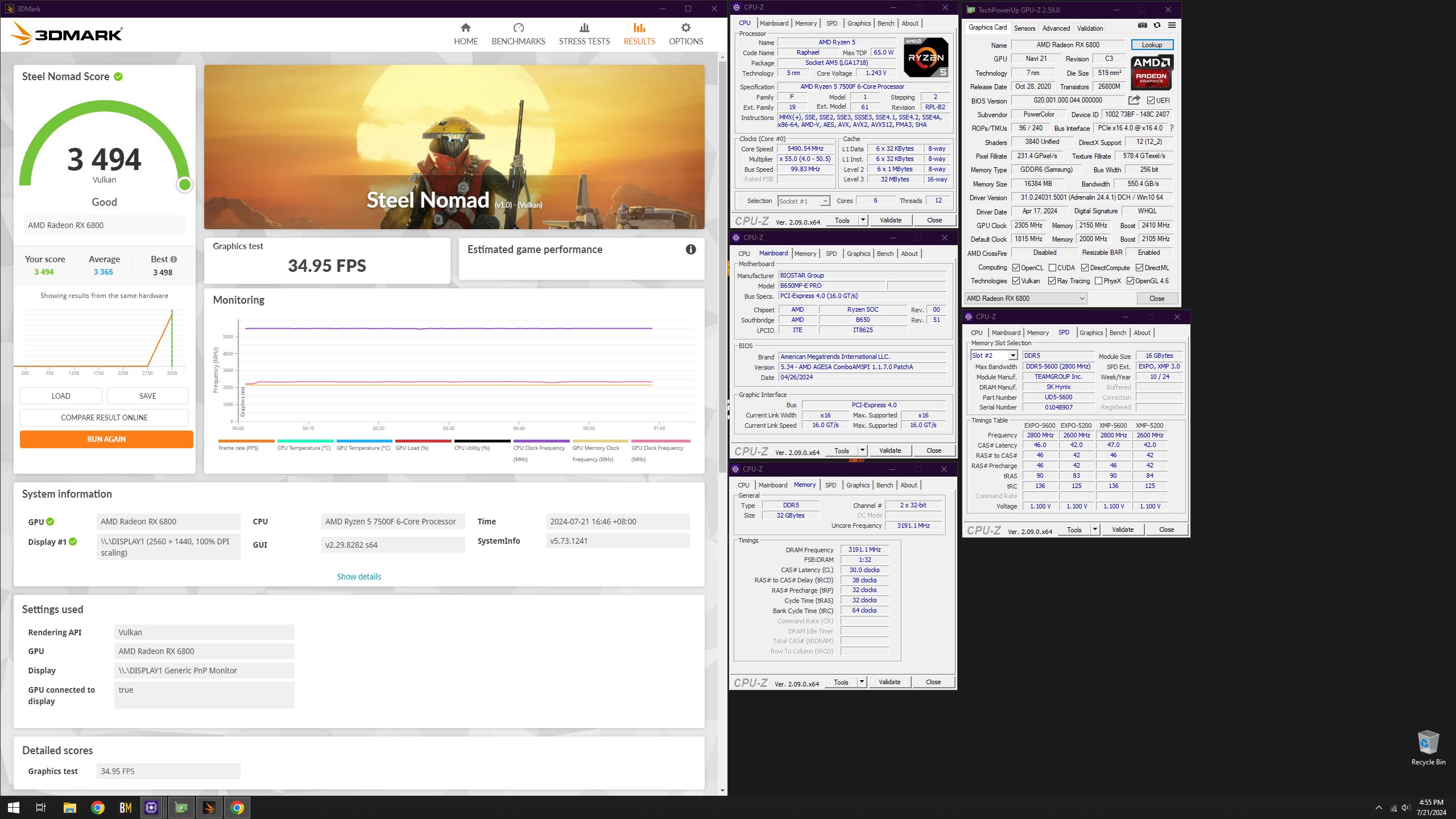1456x819 pixels.
Task: Show hidden system tray icons
Action: coord(1379,808)
